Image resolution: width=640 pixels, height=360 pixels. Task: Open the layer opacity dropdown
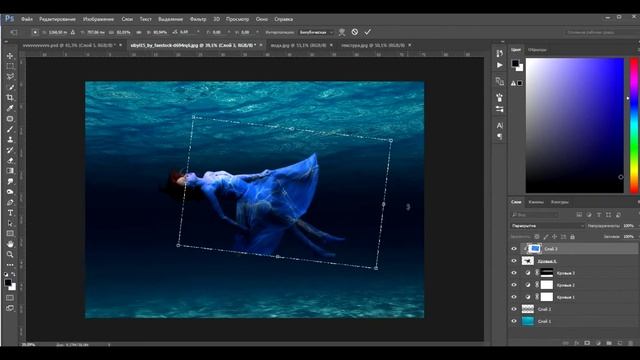[x=629, y=226]
